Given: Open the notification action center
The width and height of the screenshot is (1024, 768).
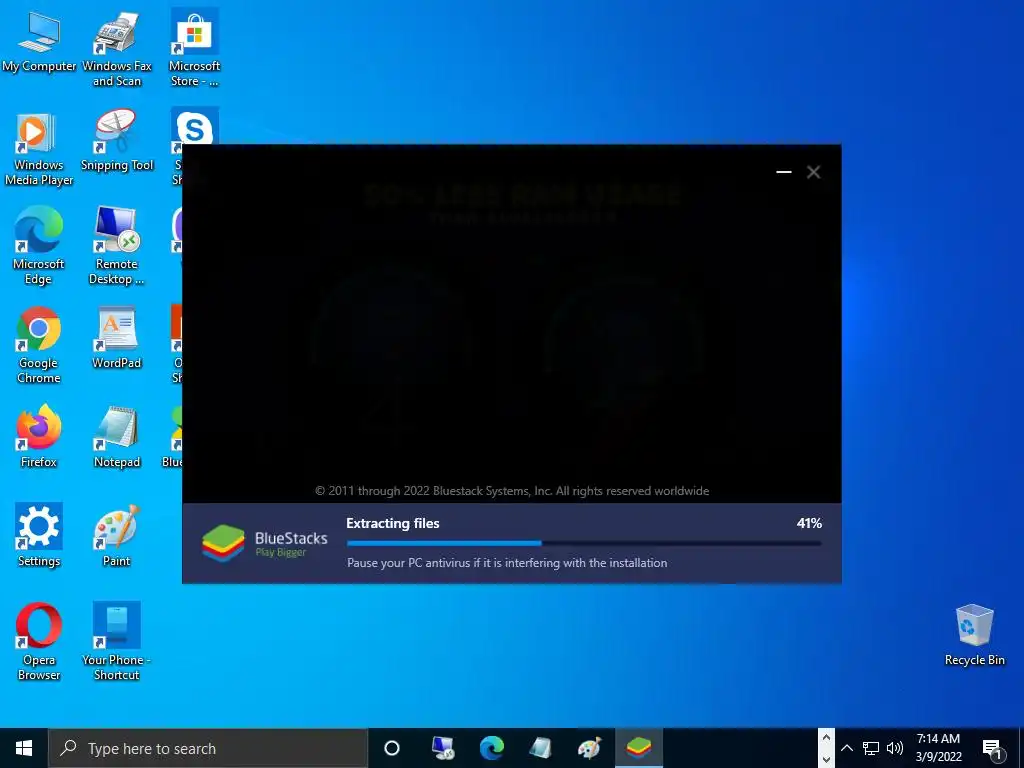Looking at the screenshot, I should point(992,748).
